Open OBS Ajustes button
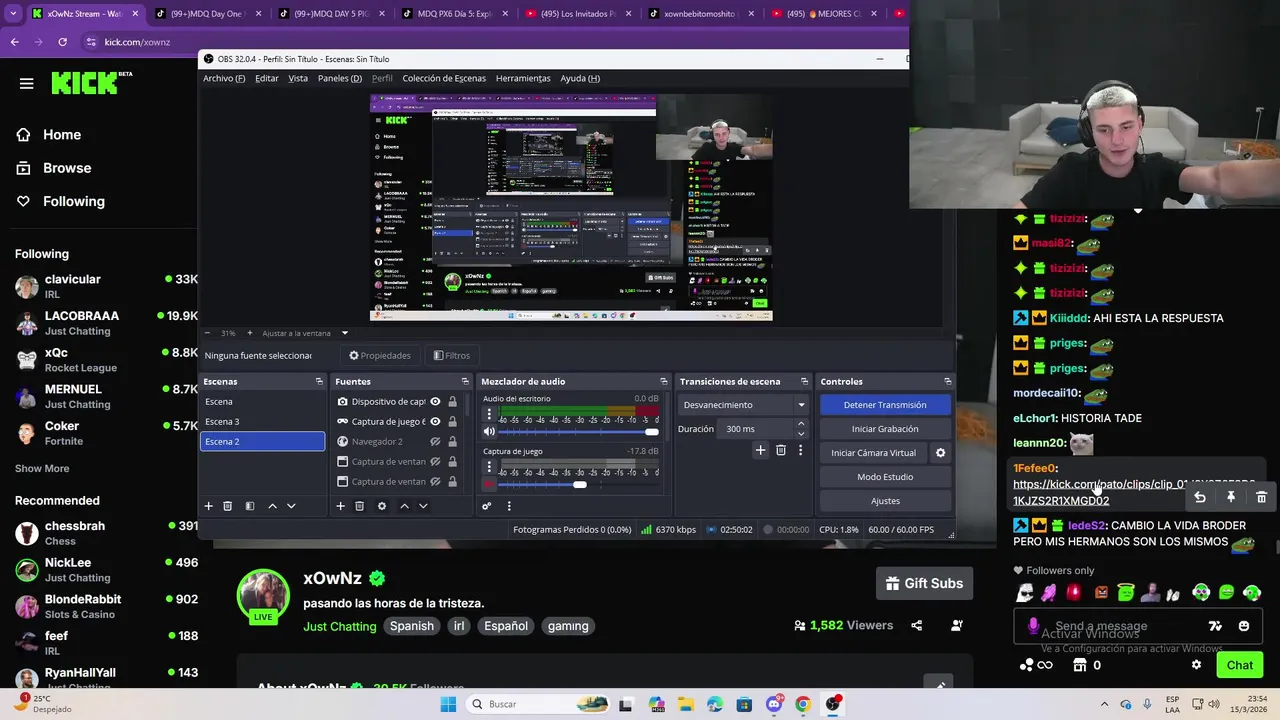Image resolution: width=1280 pixels, height=720 pixels. 885,501
